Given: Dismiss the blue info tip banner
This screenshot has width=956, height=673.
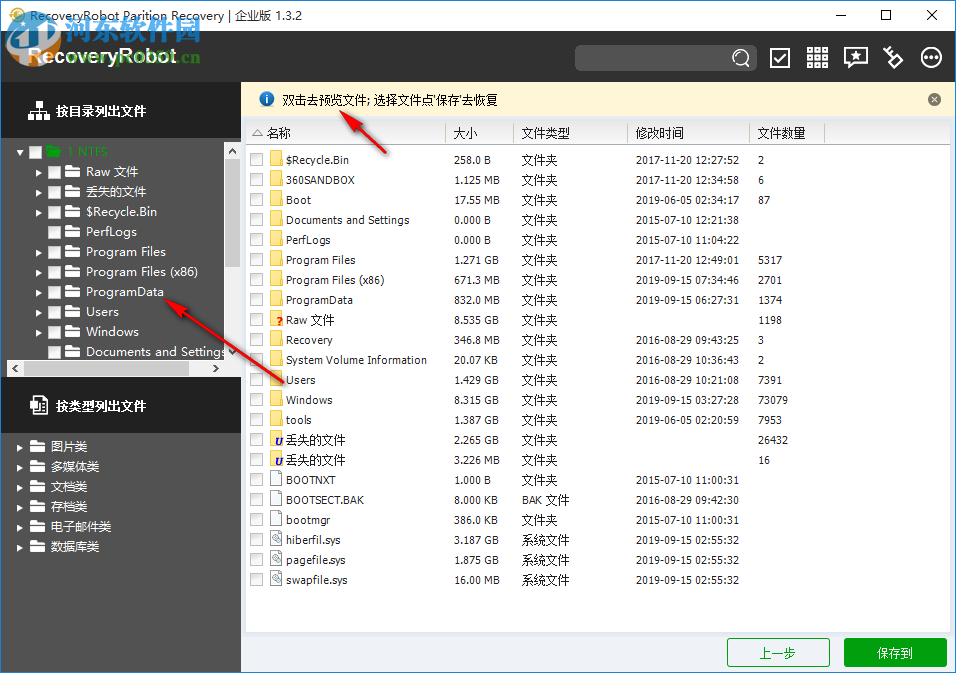Looking at the screenshot, I should pos(934,99).
